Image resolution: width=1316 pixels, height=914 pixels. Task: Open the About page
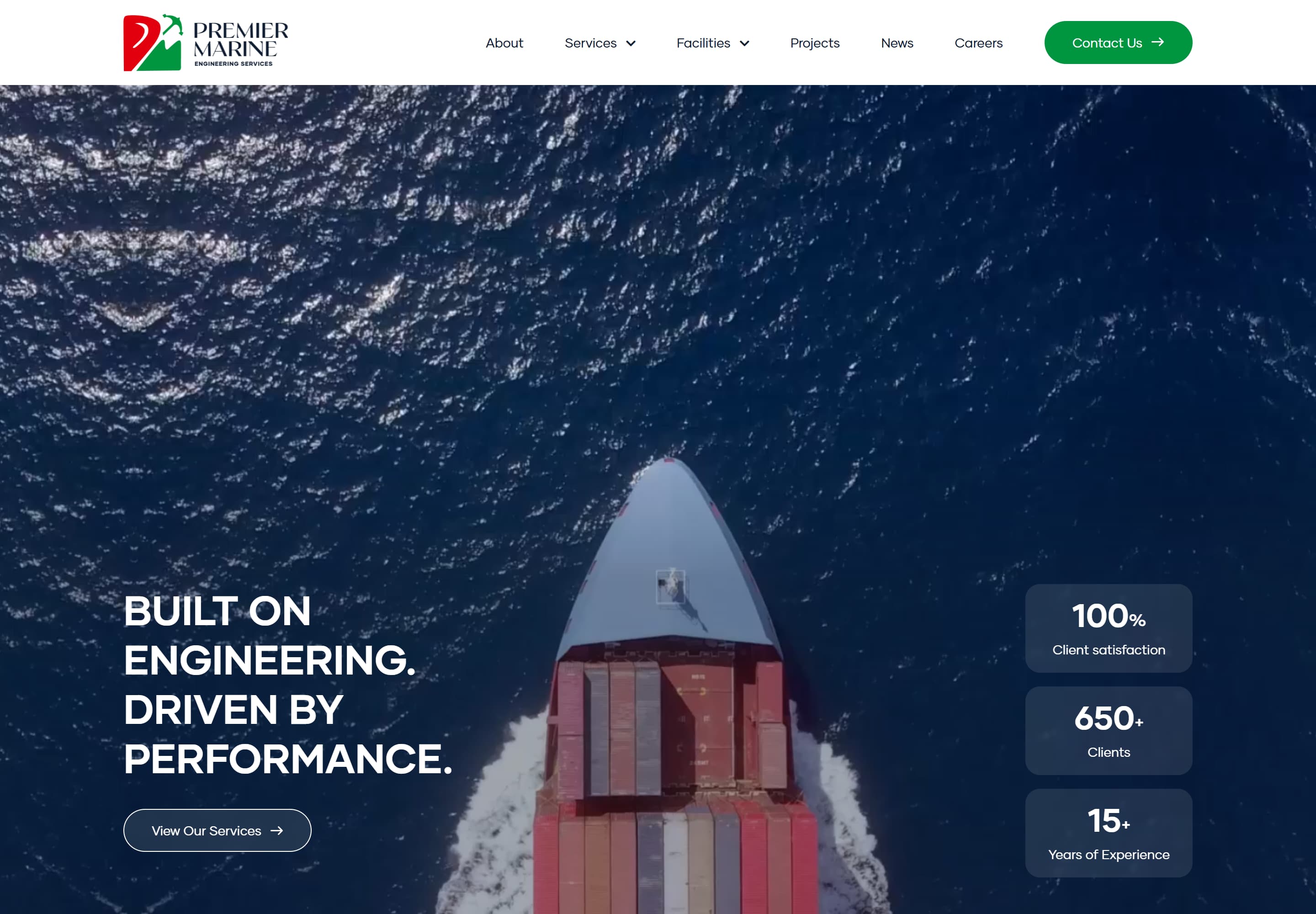[504, 43]
